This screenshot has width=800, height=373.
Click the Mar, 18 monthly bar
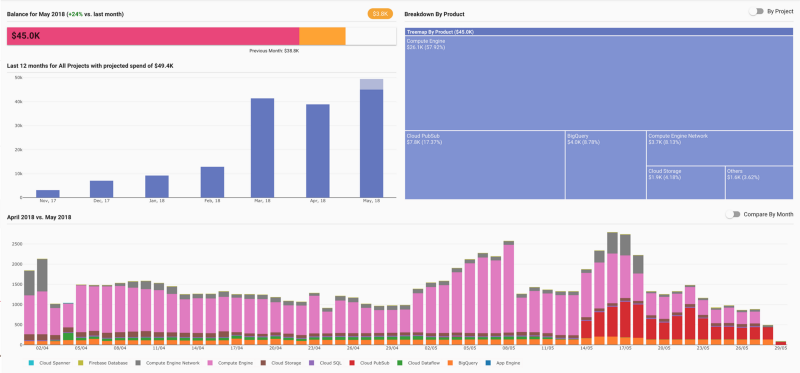pyautogui.click(x=262, y=148)
